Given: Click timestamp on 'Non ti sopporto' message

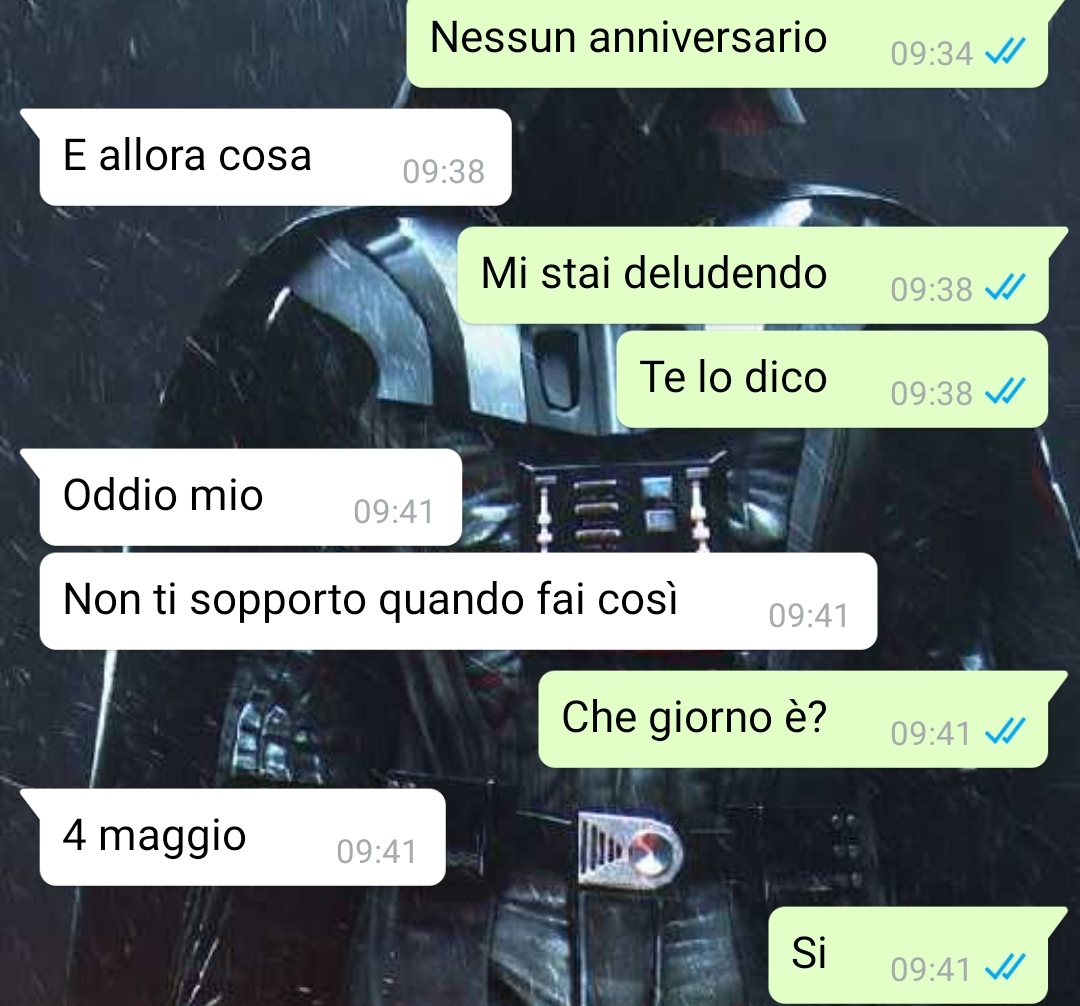Looking at the screenshot, I should [809, 616].
